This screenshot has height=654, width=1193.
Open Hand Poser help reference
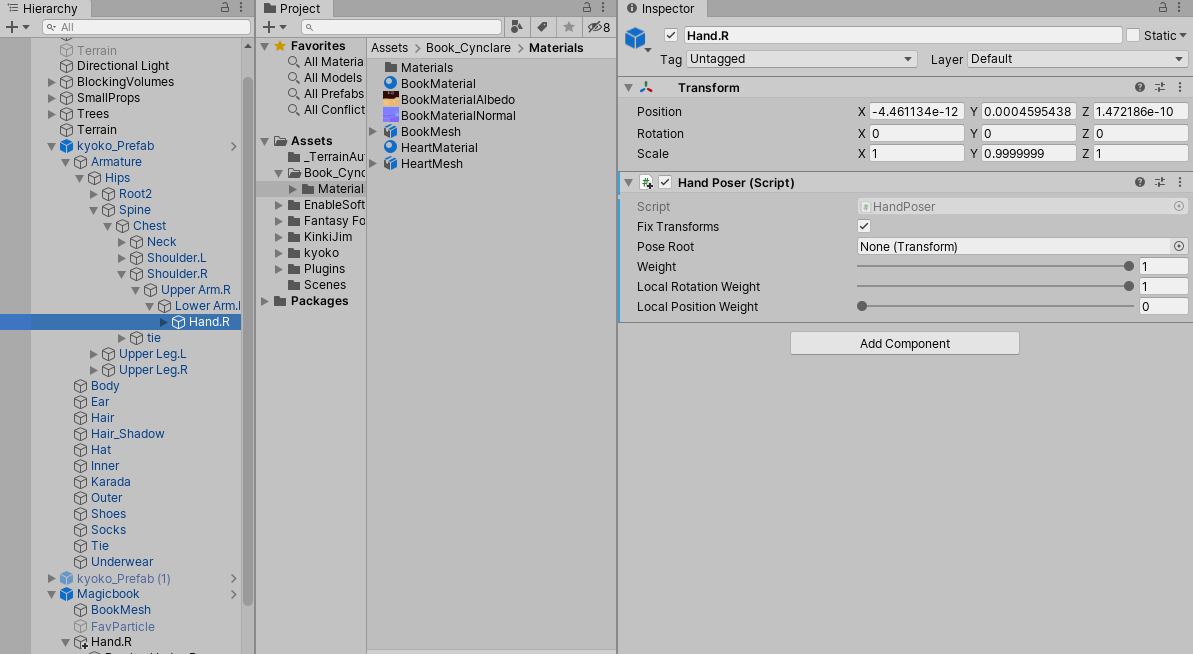(1140, 183)
